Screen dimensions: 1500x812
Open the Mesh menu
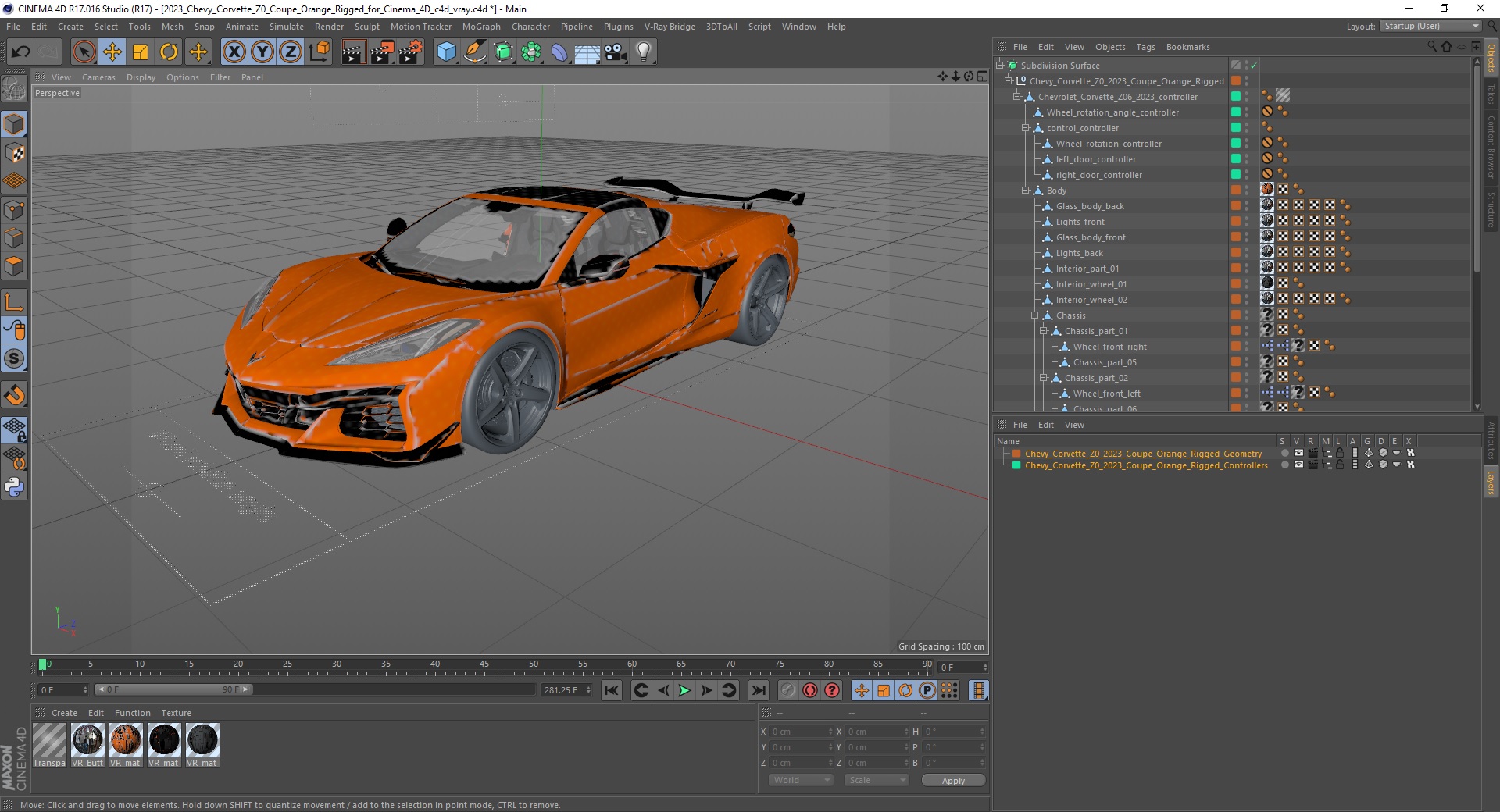pyautogui.click(x=172, y=27)
